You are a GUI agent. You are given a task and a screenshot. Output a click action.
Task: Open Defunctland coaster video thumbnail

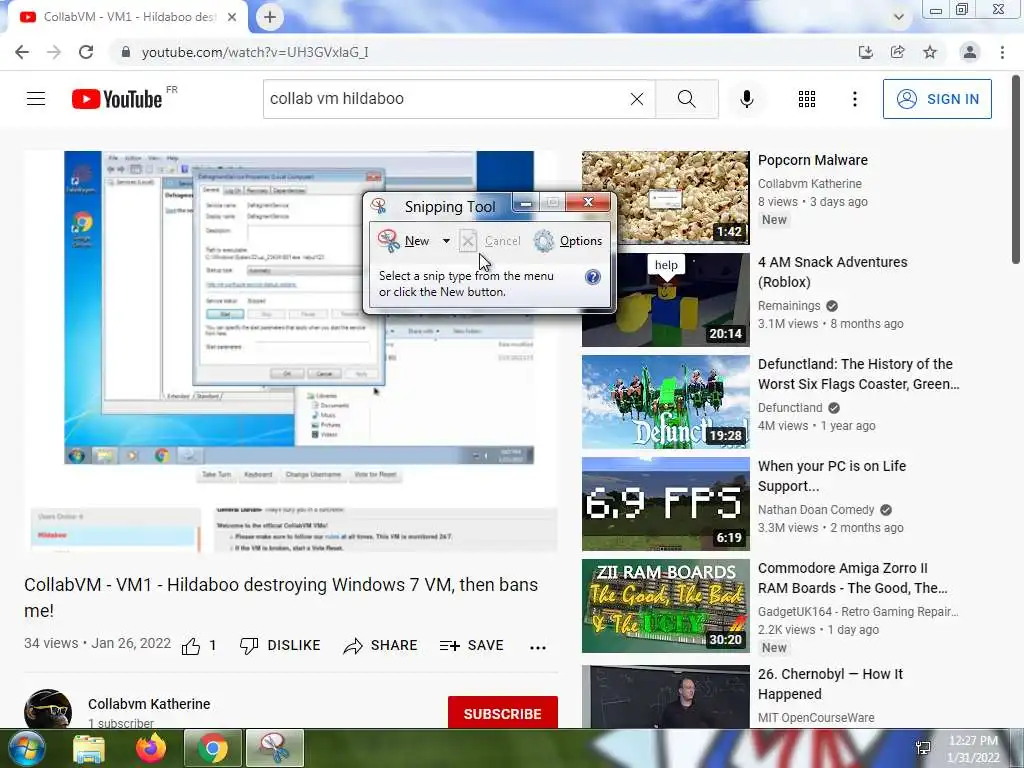coord(665,402)
